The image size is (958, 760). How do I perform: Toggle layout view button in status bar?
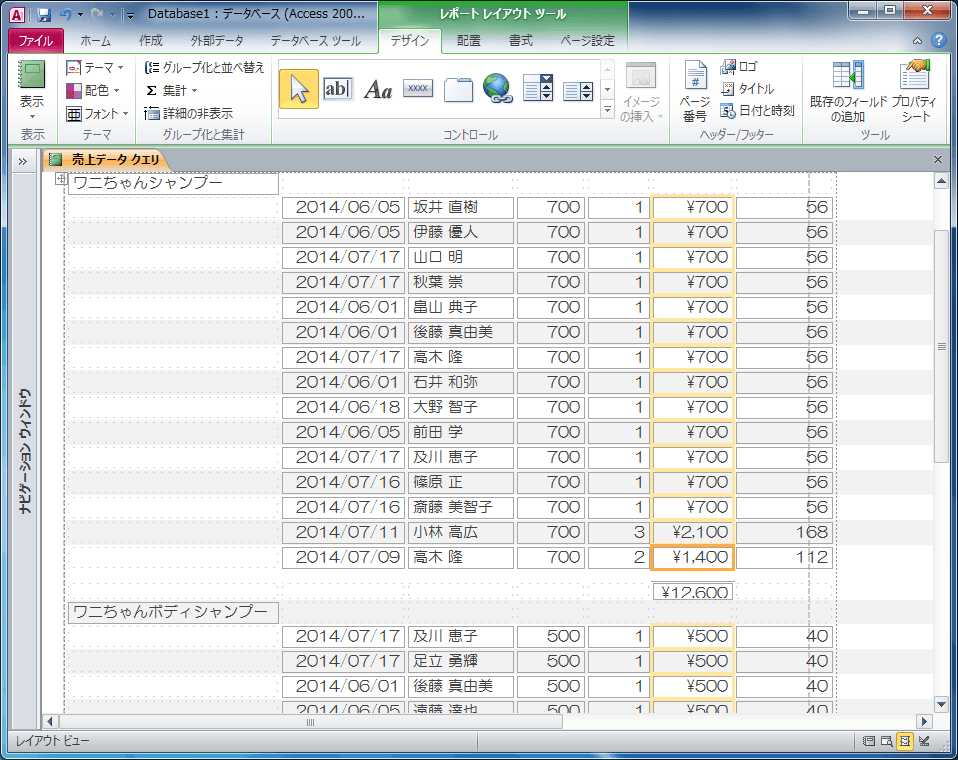click(905, 741)
